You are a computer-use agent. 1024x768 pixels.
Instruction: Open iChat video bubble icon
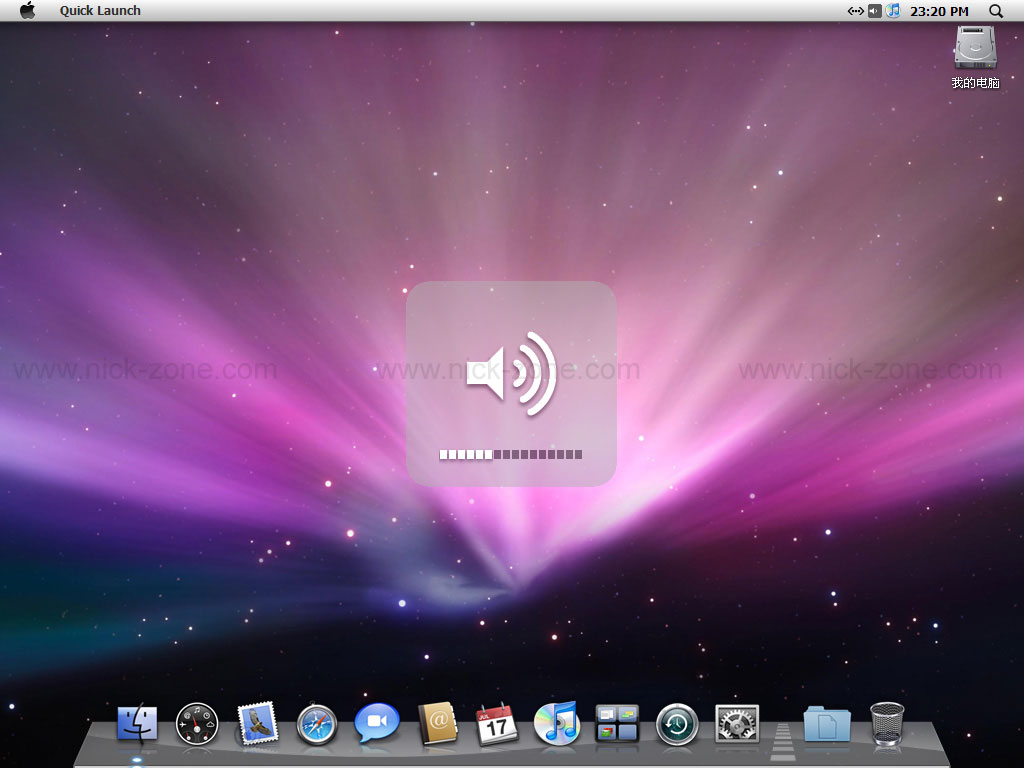[x=377, y=722]
